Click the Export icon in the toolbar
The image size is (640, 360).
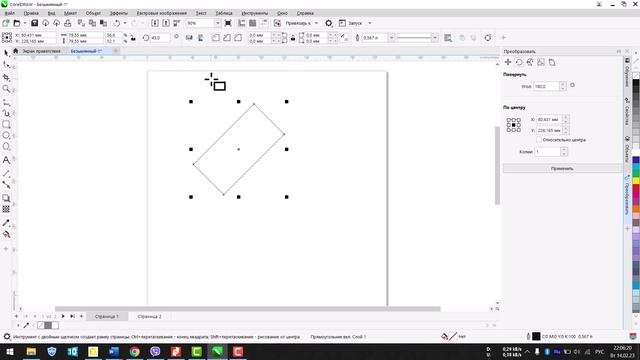pyautogui.click(x=166, y=23)
